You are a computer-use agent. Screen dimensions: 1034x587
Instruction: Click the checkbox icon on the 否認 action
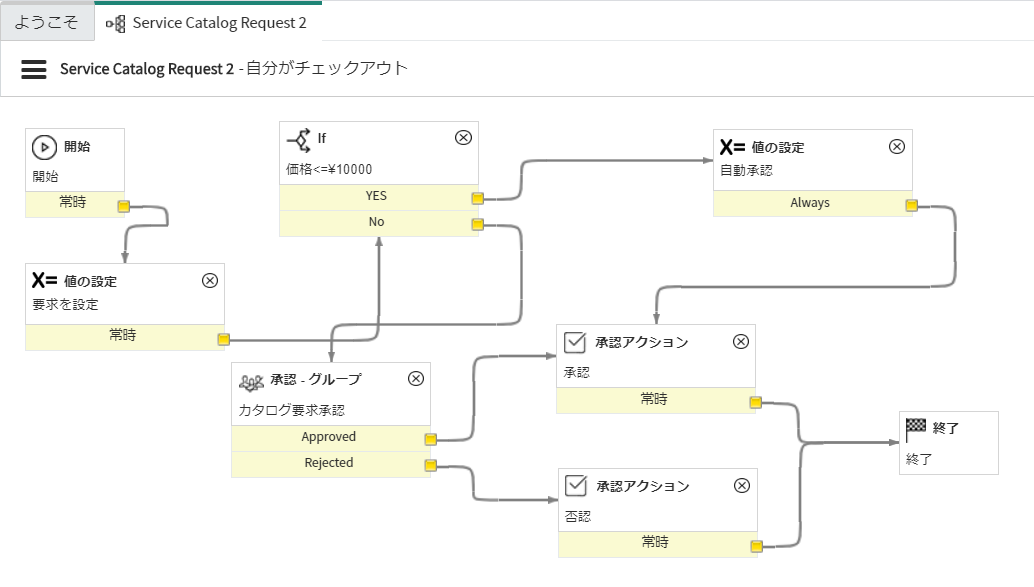pos(575,486)
